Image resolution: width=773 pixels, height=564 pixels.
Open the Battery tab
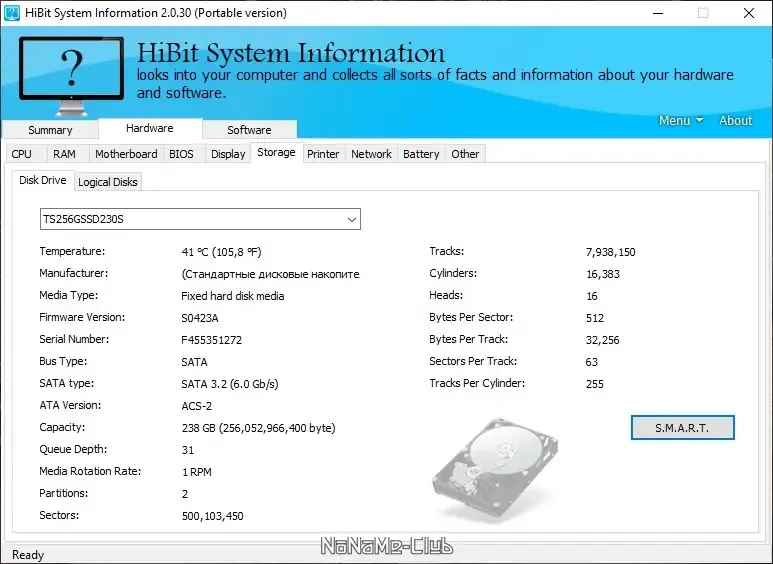point(421,154)
